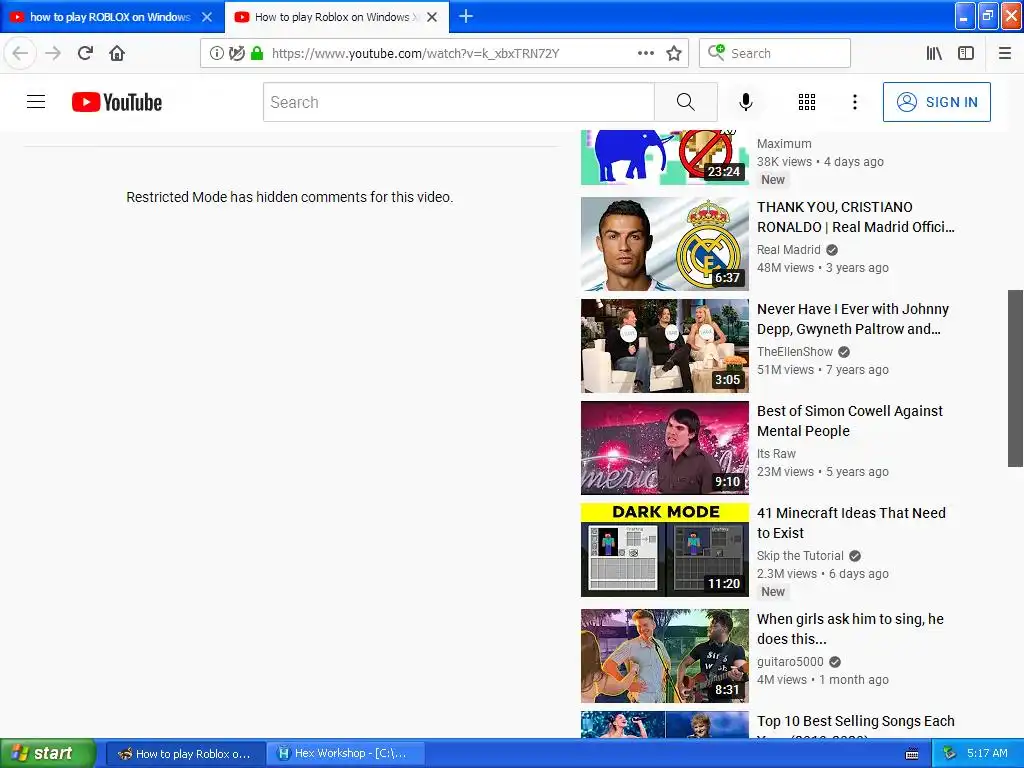1024x768 pixels.
Task: Click '48M views' text under Real Madrid
Action: [x=785, y=268]
